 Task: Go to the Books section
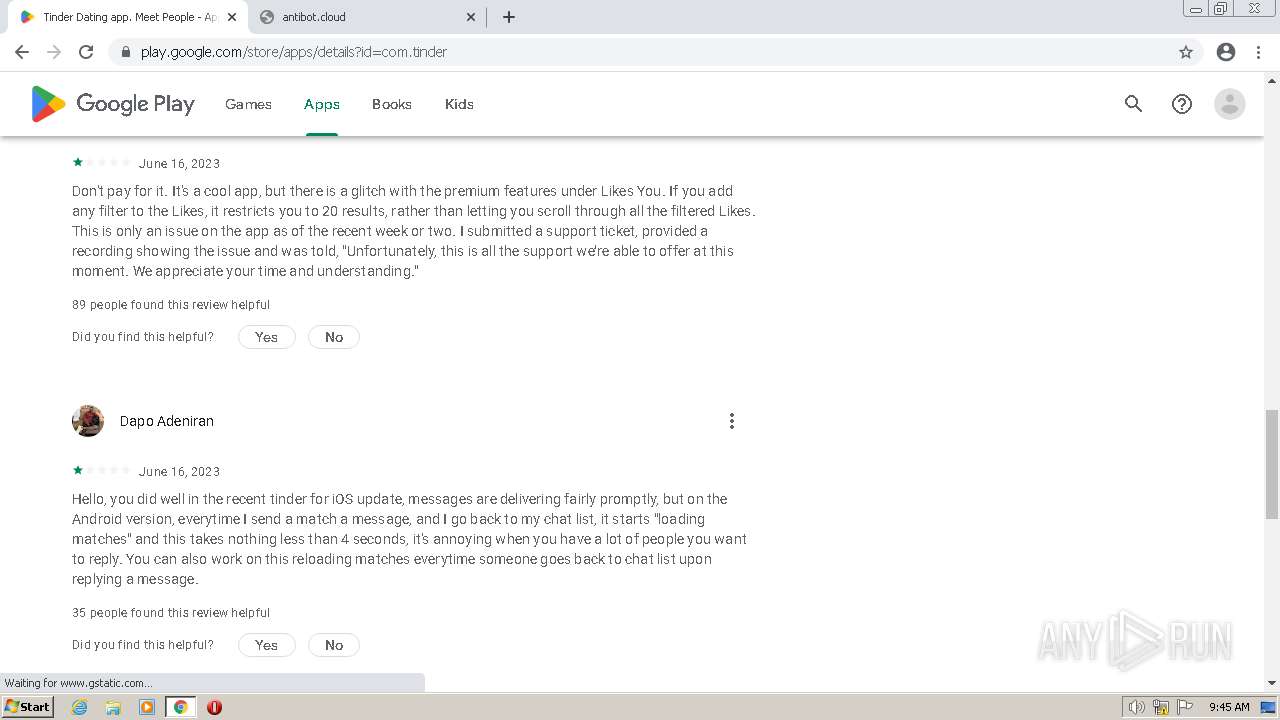pos(392,104)
